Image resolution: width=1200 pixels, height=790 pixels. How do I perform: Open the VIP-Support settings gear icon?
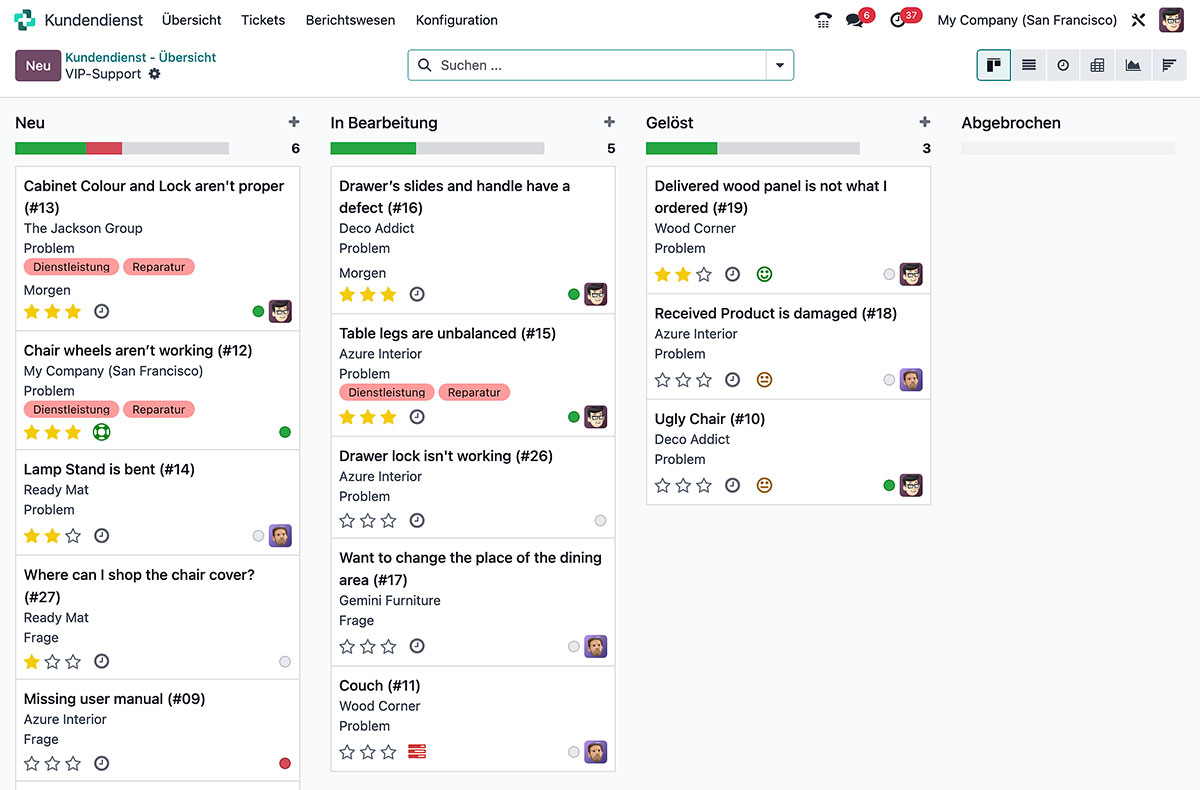(x=154, y=74)
